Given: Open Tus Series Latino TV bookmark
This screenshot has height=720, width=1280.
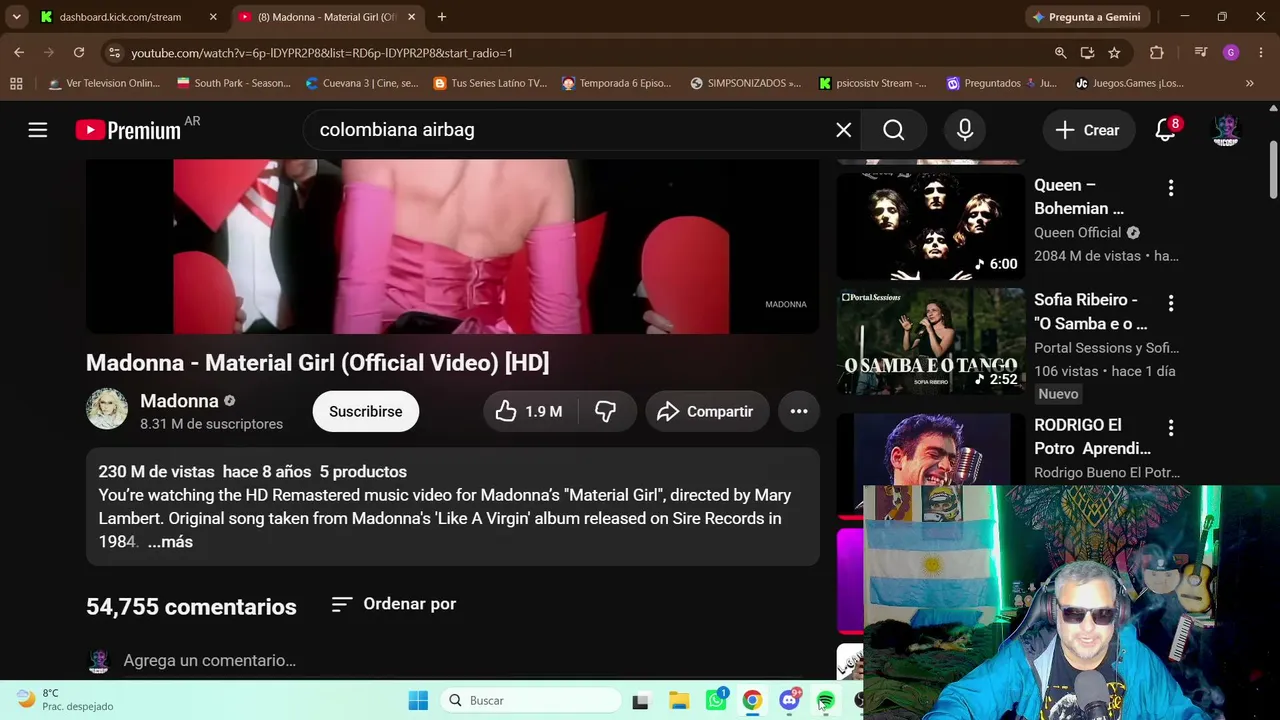Looking at the screenshot, I should point(490,83).
